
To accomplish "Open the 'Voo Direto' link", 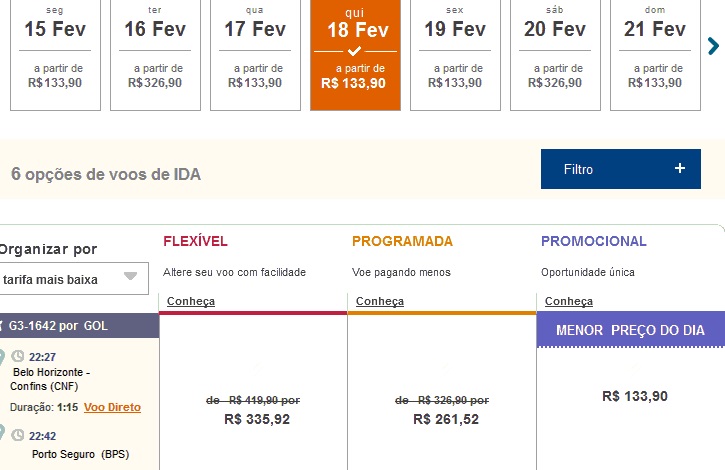I will coord(112,407).
